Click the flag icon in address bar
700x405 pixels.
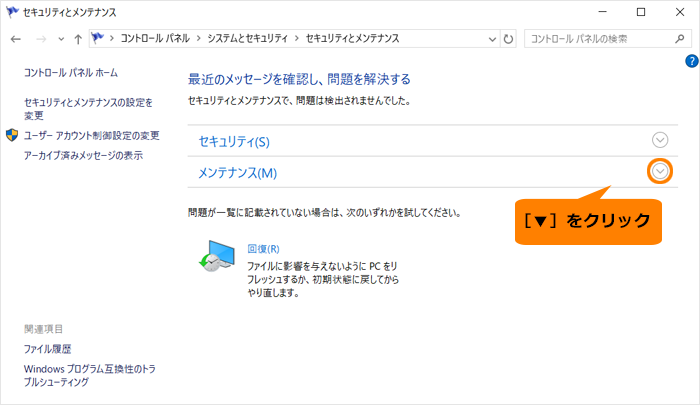click(x=97, y=38)
